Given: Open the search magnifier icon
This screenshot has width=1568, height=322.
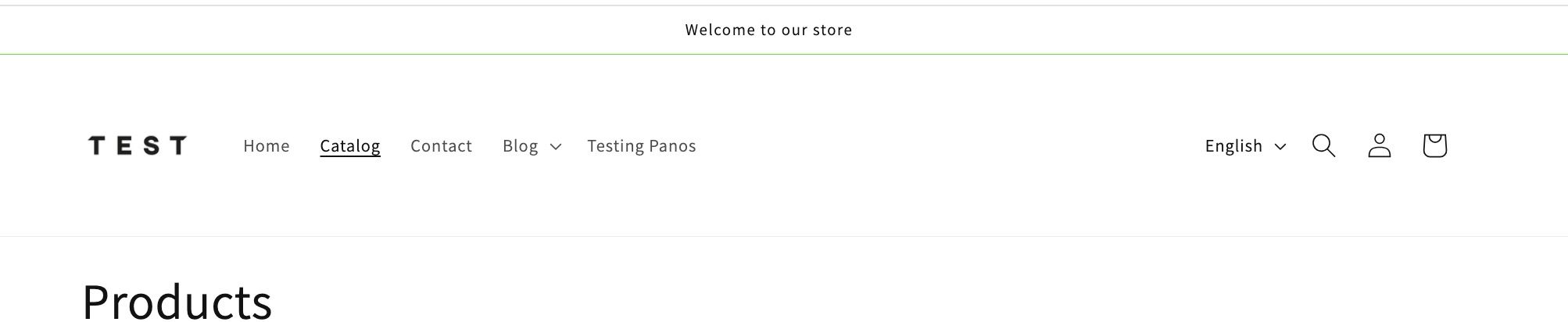Looking at the screenshot, I should 1323,145.
